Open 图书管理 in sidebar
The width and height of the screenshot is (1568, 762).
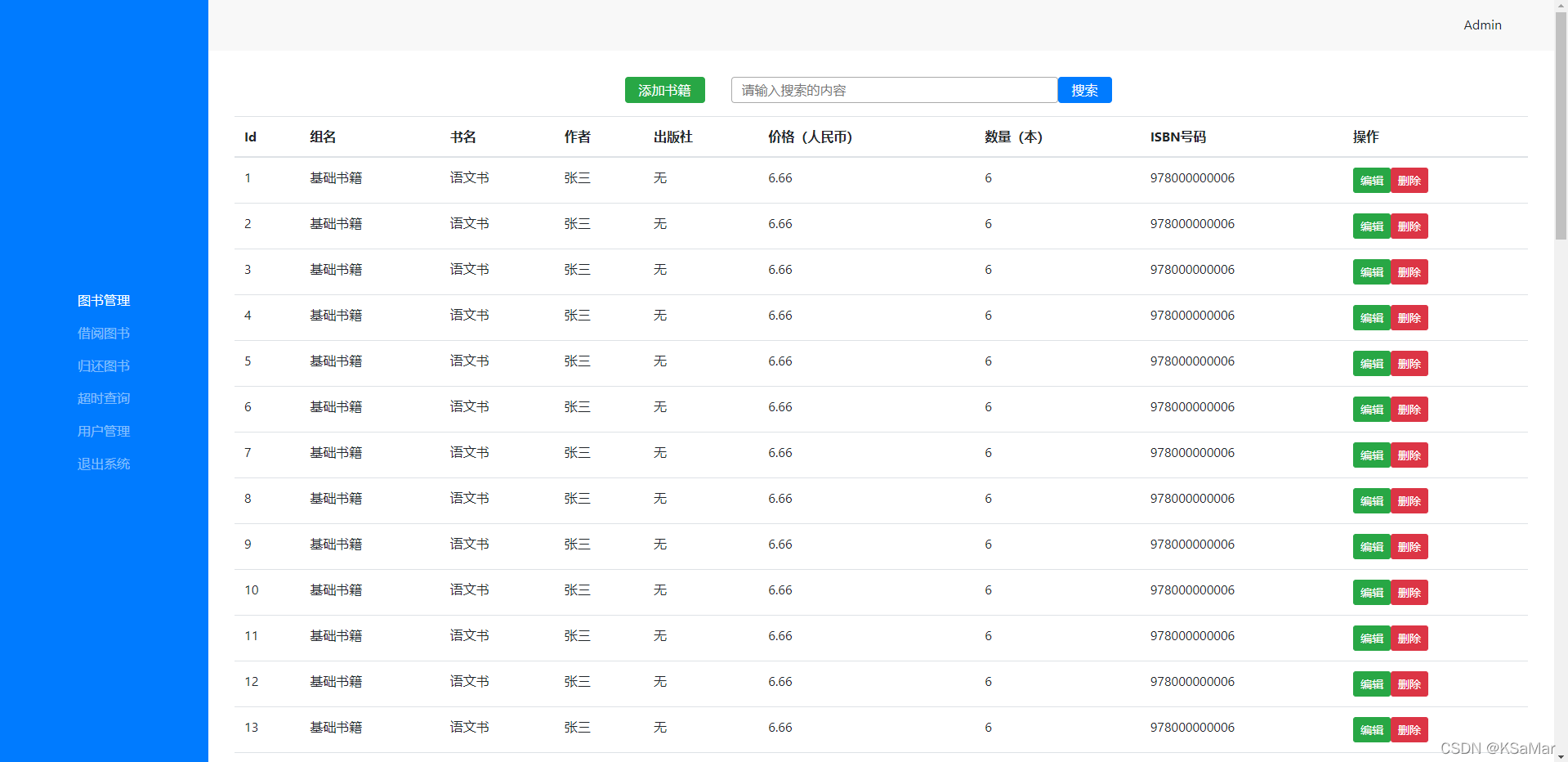[104, 300]
